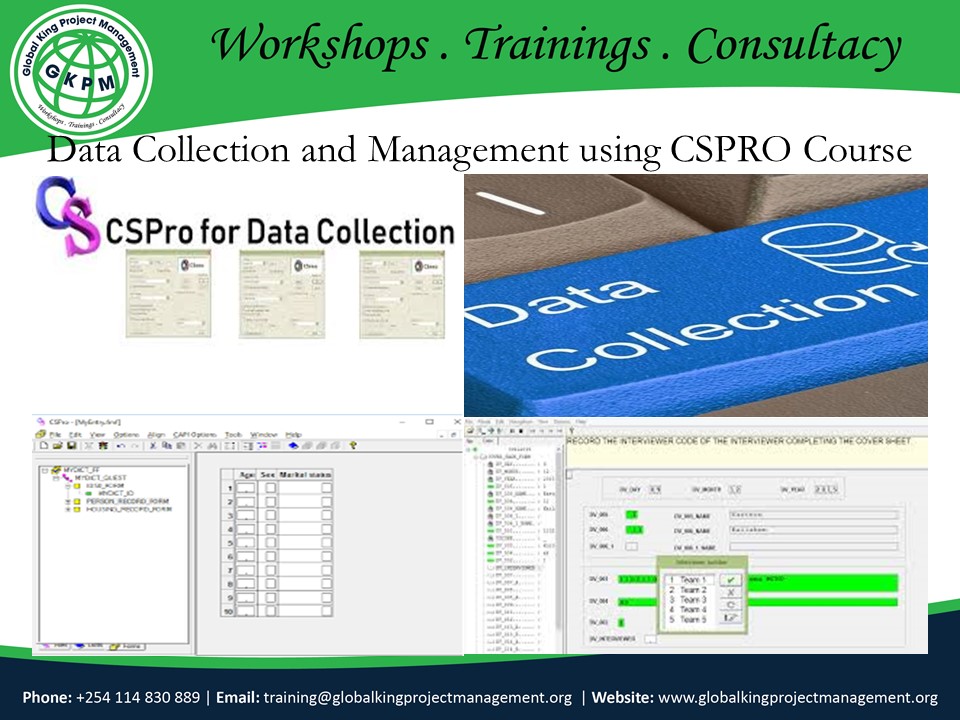Screen dimensions: 960x720
Task: Use the Find binoculars icon on the toolbar
Action: [211, 444]
